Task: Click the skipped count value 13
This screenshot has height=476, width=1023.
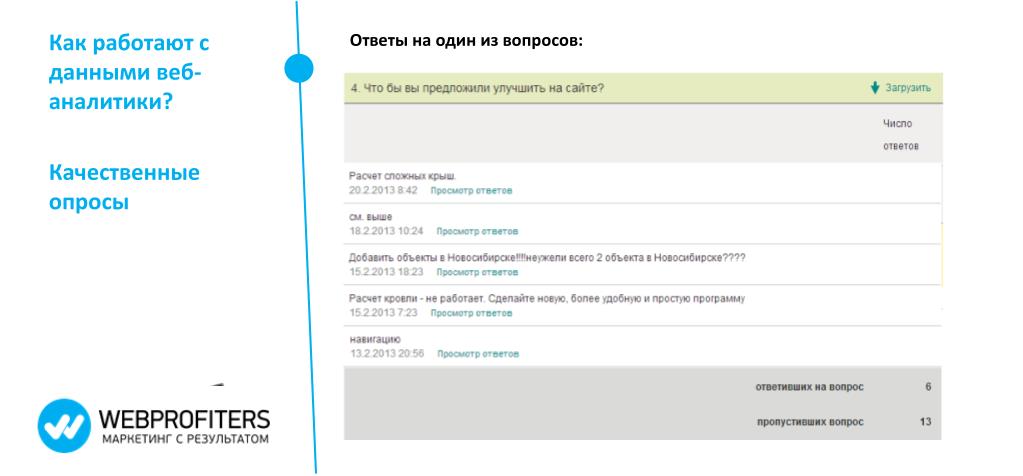Action: (x=925, y=422)
